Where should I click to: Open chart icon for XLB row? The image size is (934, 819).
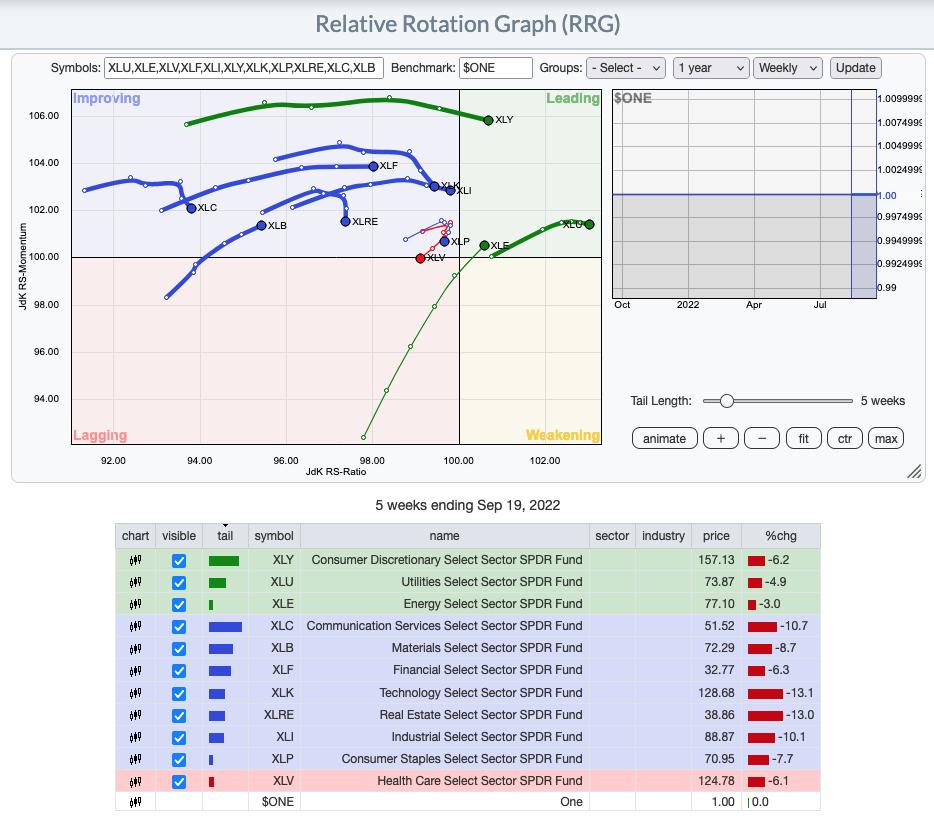[135, 649]
